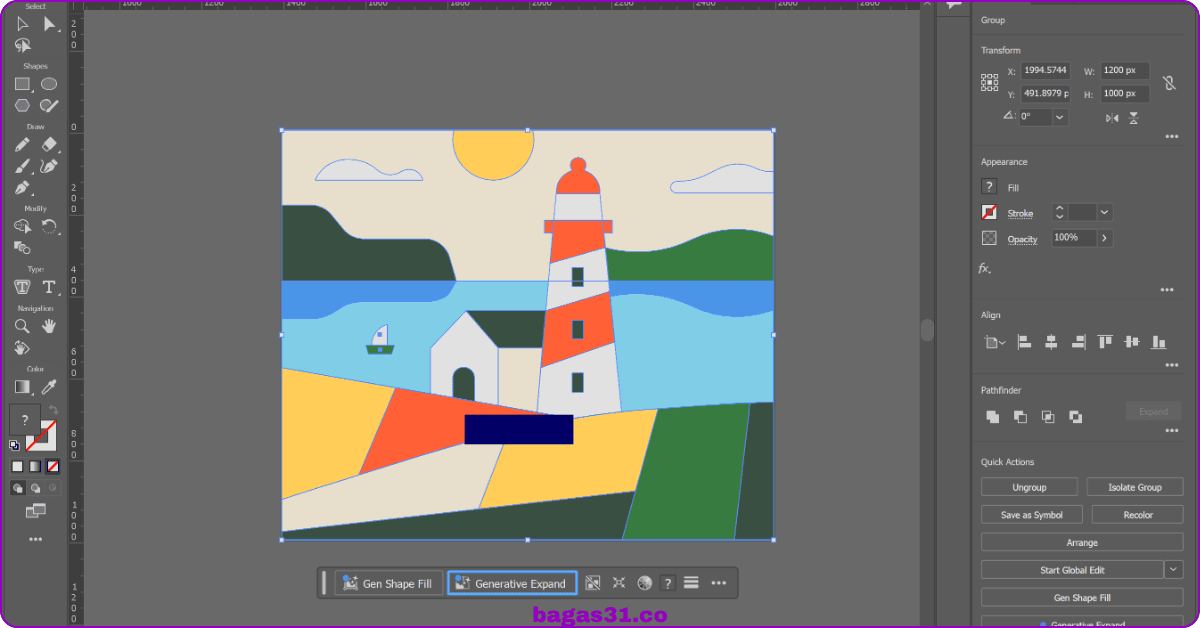Click the Fill color swatch in Appearance
The height and width of the screenshot is (628, 1200).
[989, 187]
